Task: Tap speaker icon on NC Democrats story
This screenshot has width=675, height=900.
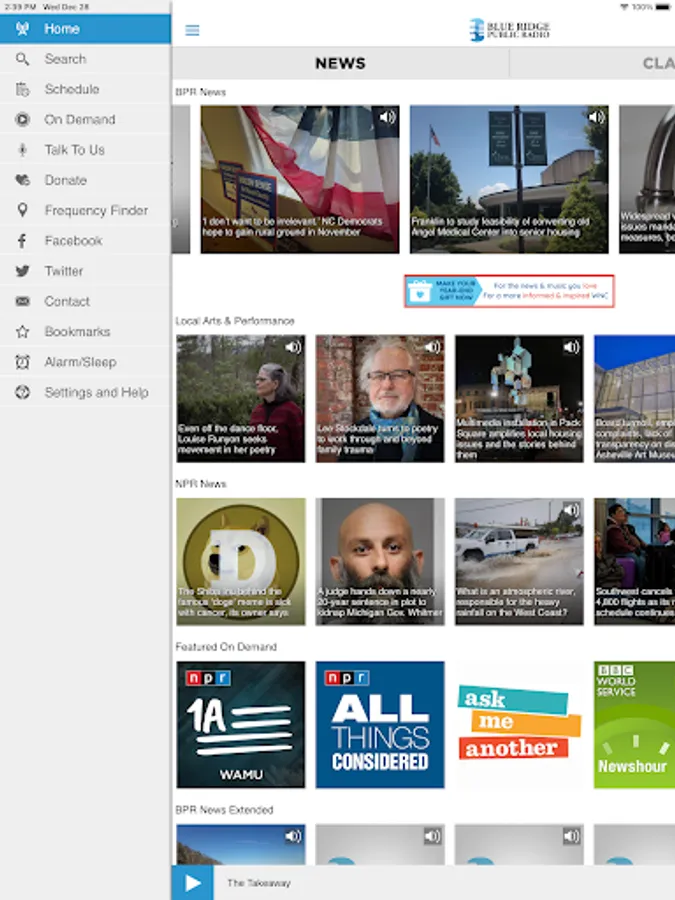Action: (x=387, y=117)
